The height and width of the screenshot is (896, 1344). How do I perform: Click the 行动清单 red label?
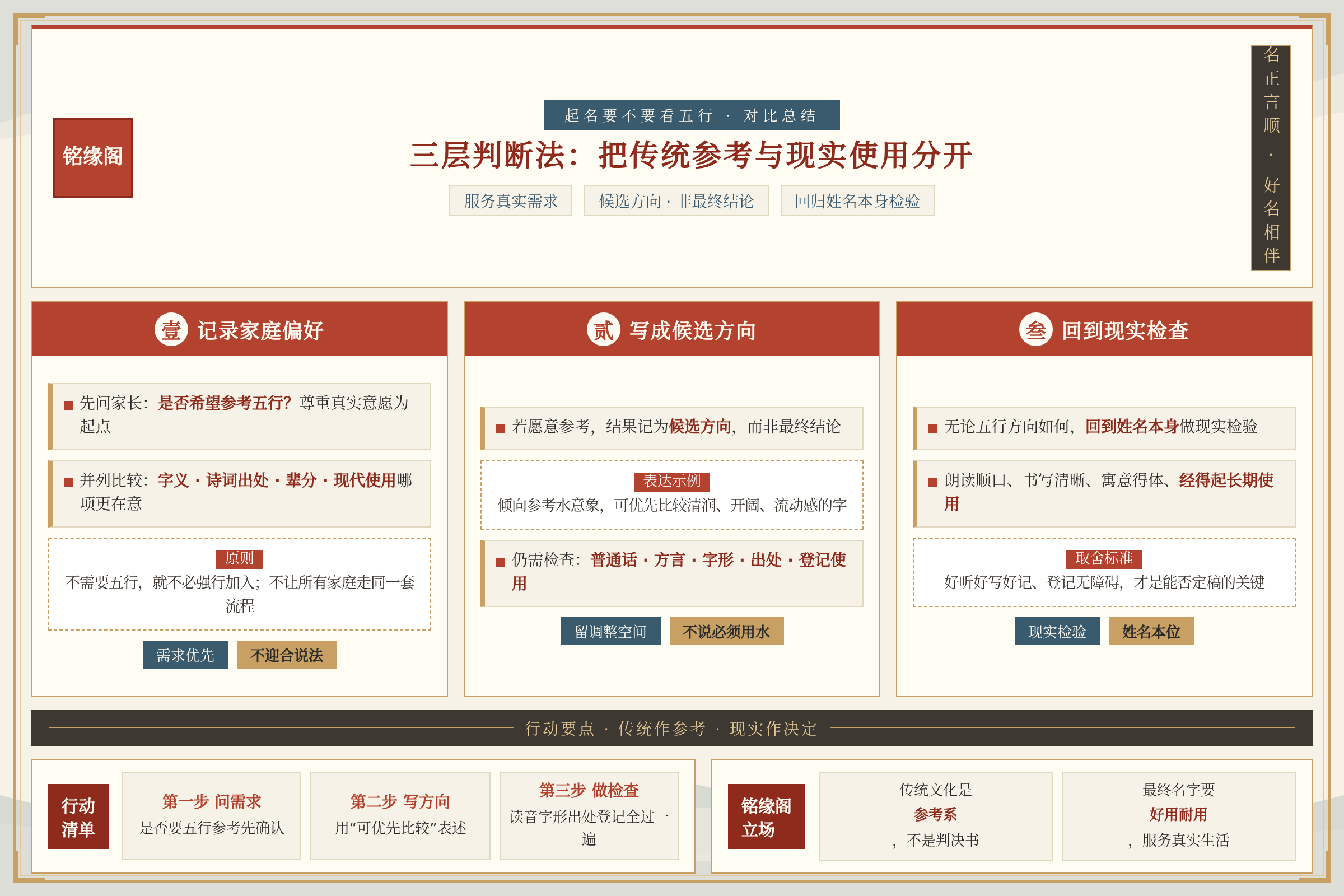point(78,816)
